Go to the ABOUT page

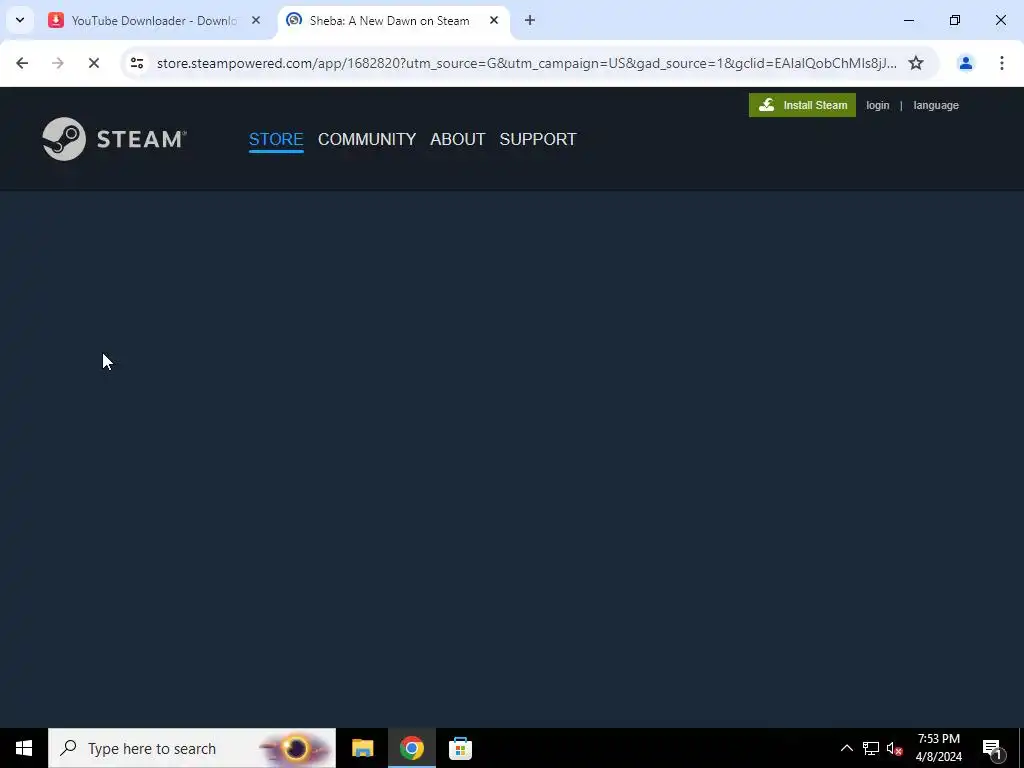[457, 139]
